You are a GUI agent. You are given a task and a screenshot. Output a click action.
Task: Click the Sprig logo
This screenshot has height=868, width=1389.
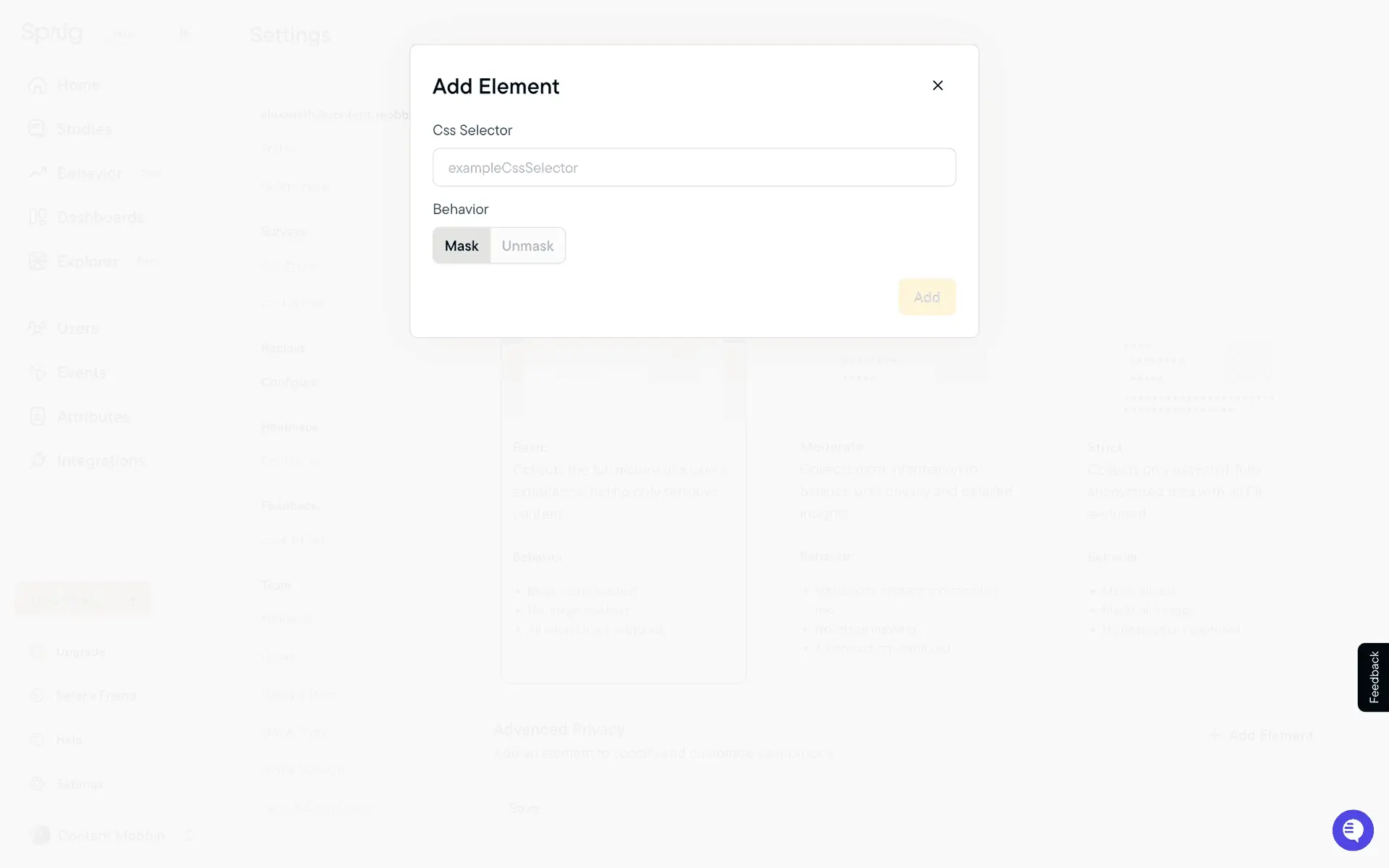pos(52,33)
